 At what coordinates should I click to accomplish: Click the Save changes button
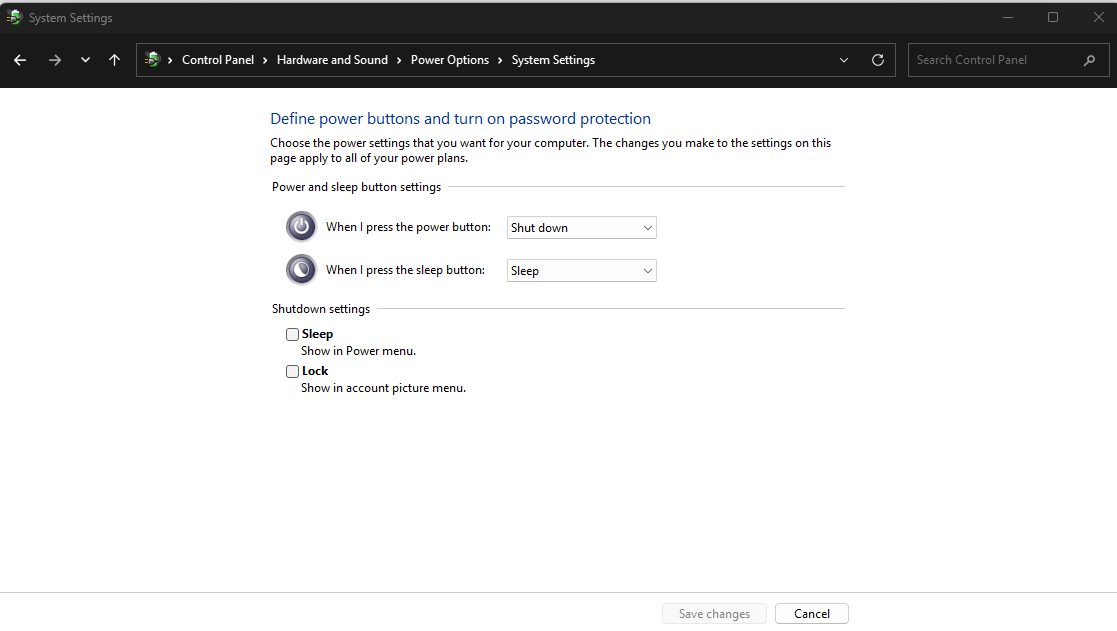714,614
